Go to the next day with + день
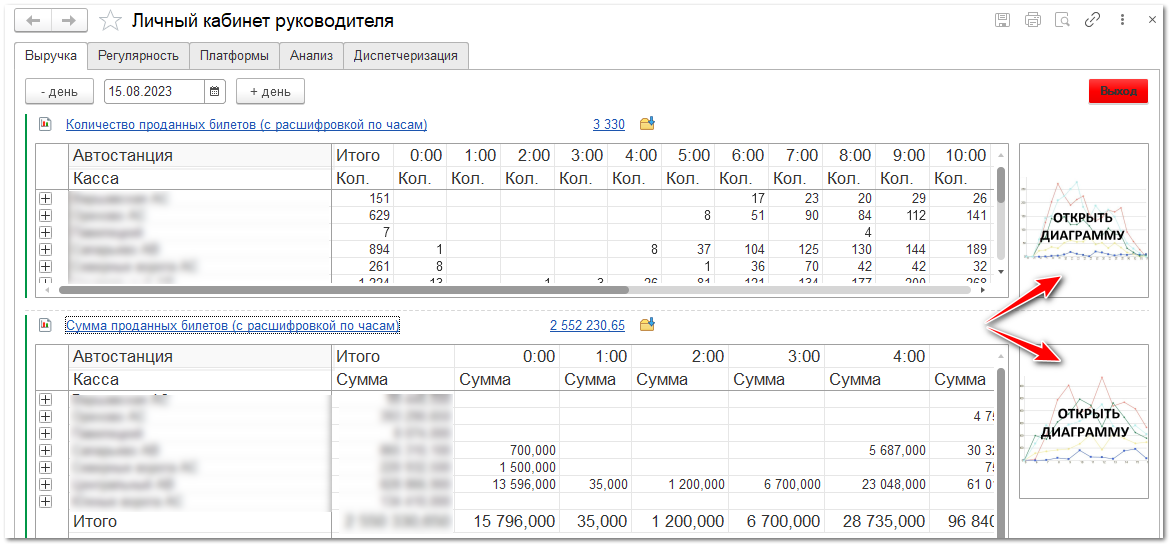 pos(270,92)
